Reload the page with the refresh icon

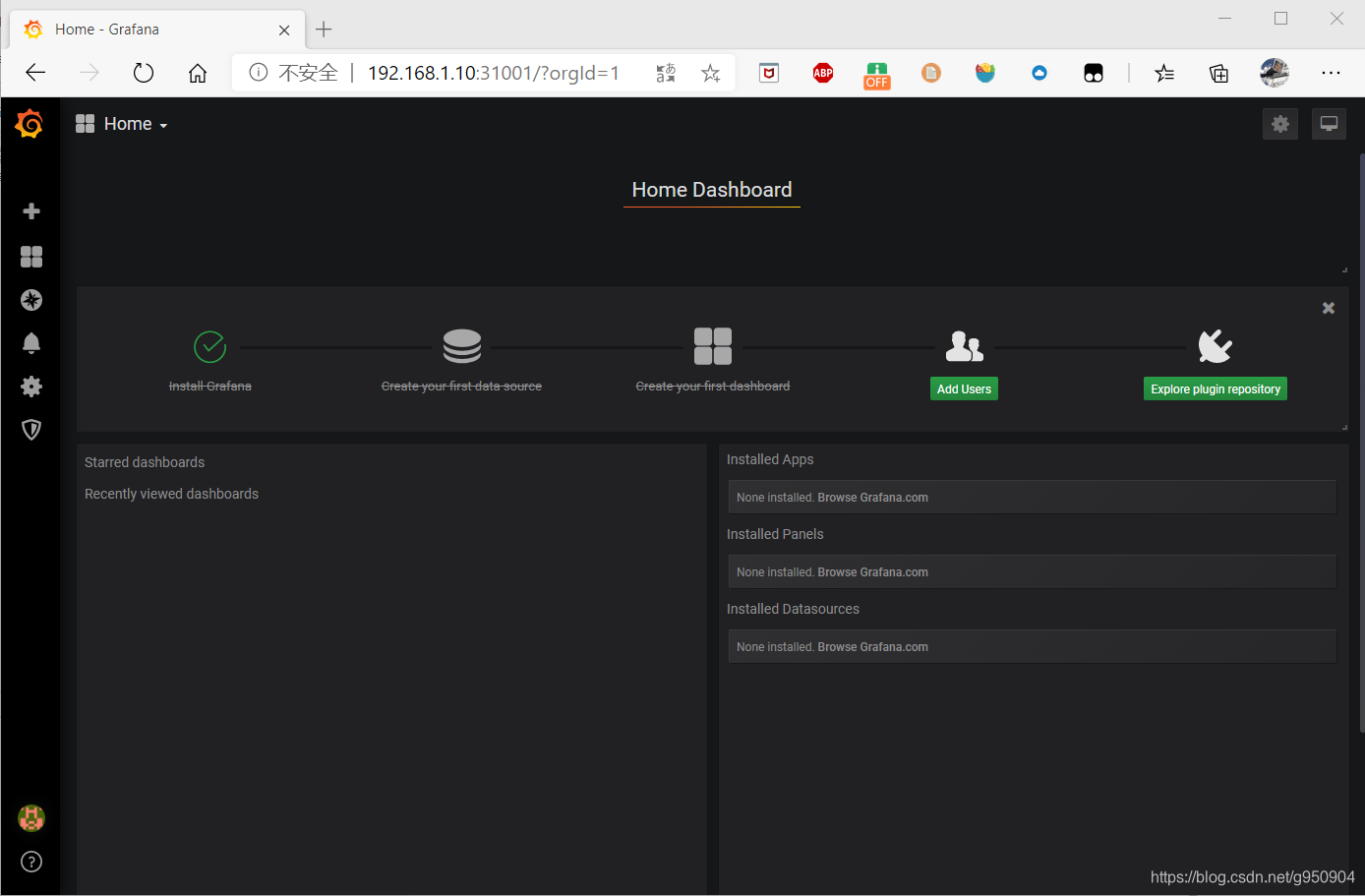pyautogui.click(x=144, y=73)
